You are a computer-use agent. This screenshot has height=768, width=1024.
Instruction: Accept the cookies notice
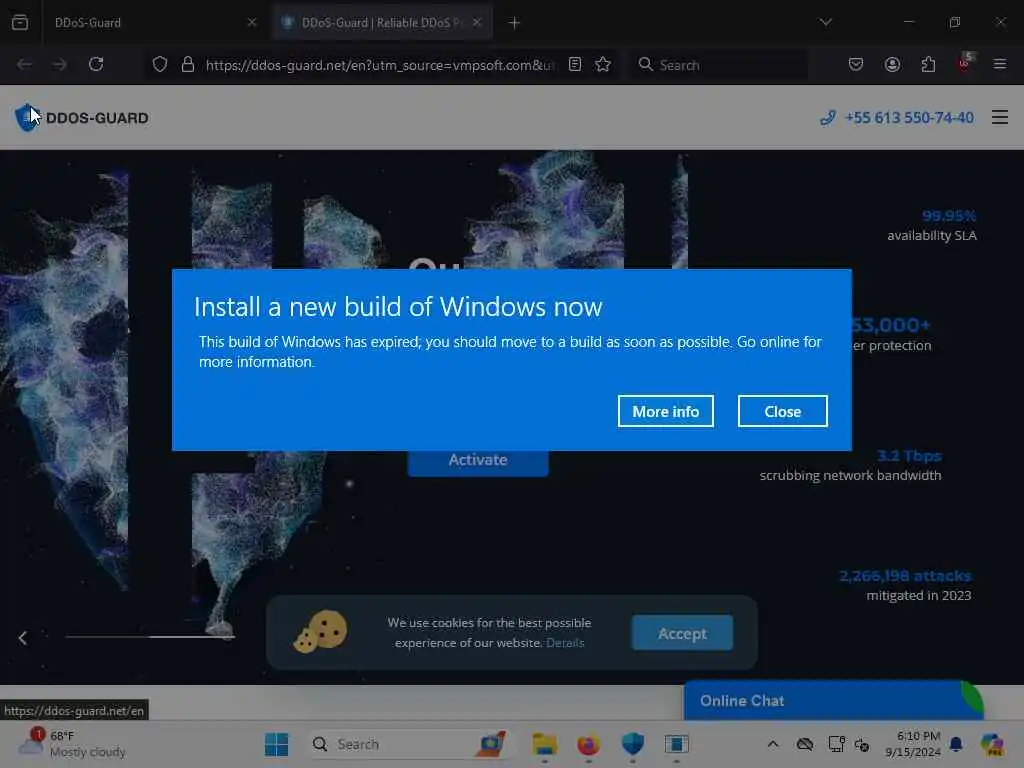tap(682, 633)
